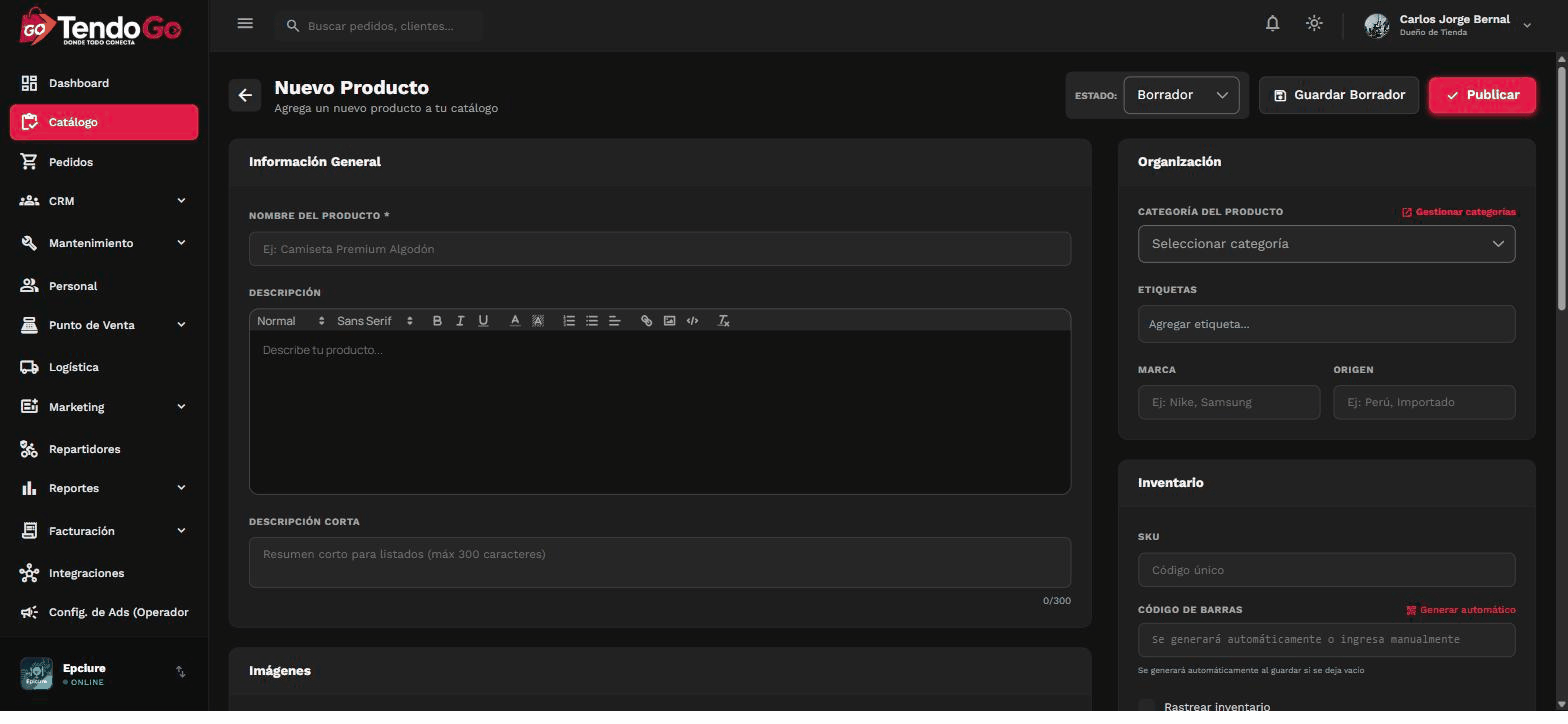
Task: Focus the Origen input field
Action: 1424,402
